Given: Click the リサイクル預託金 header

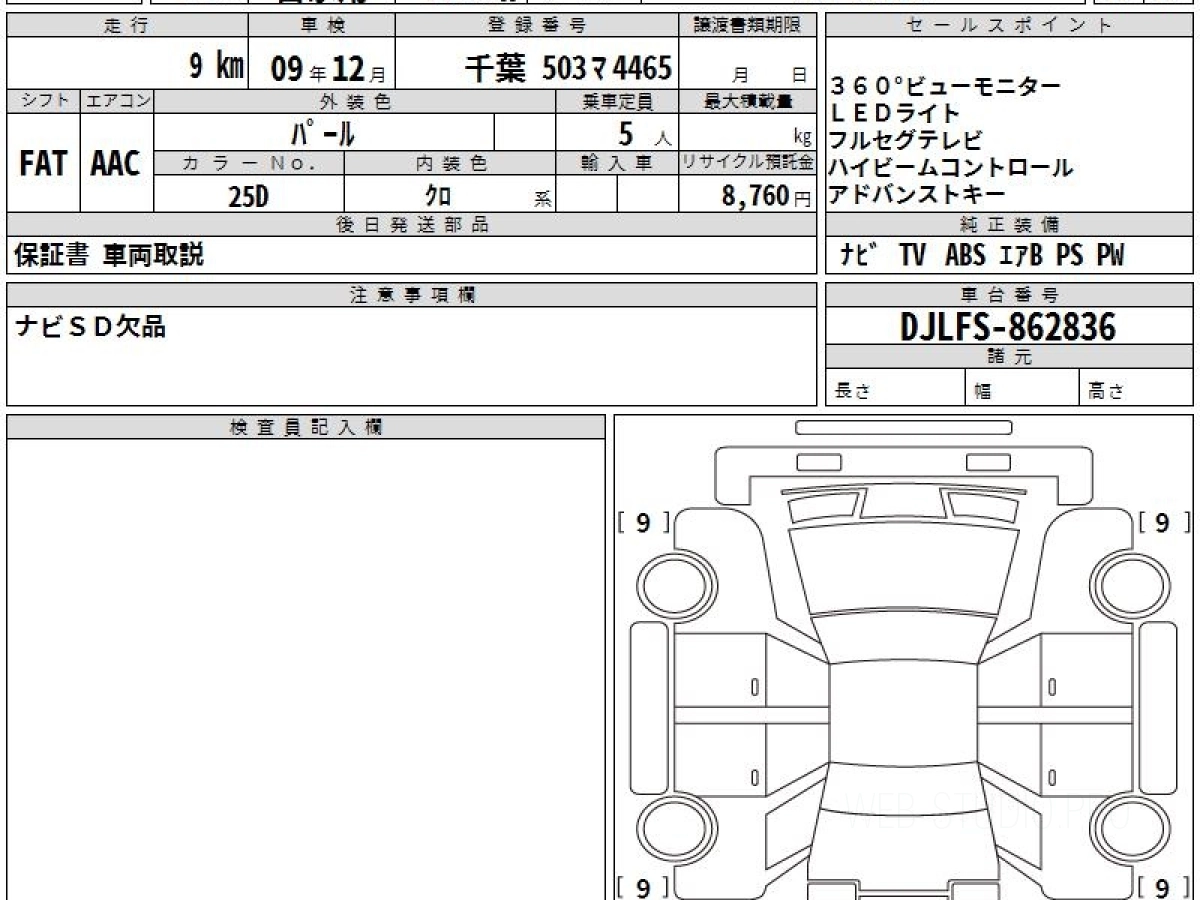Looking at the screenshot, I should click(748, 163).
